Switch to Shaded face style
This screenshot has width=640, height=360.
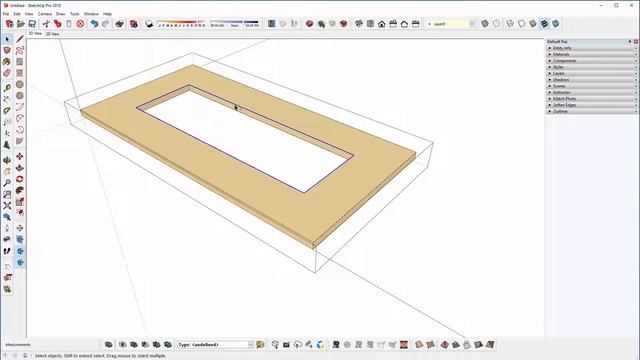(x=533, y=24)
